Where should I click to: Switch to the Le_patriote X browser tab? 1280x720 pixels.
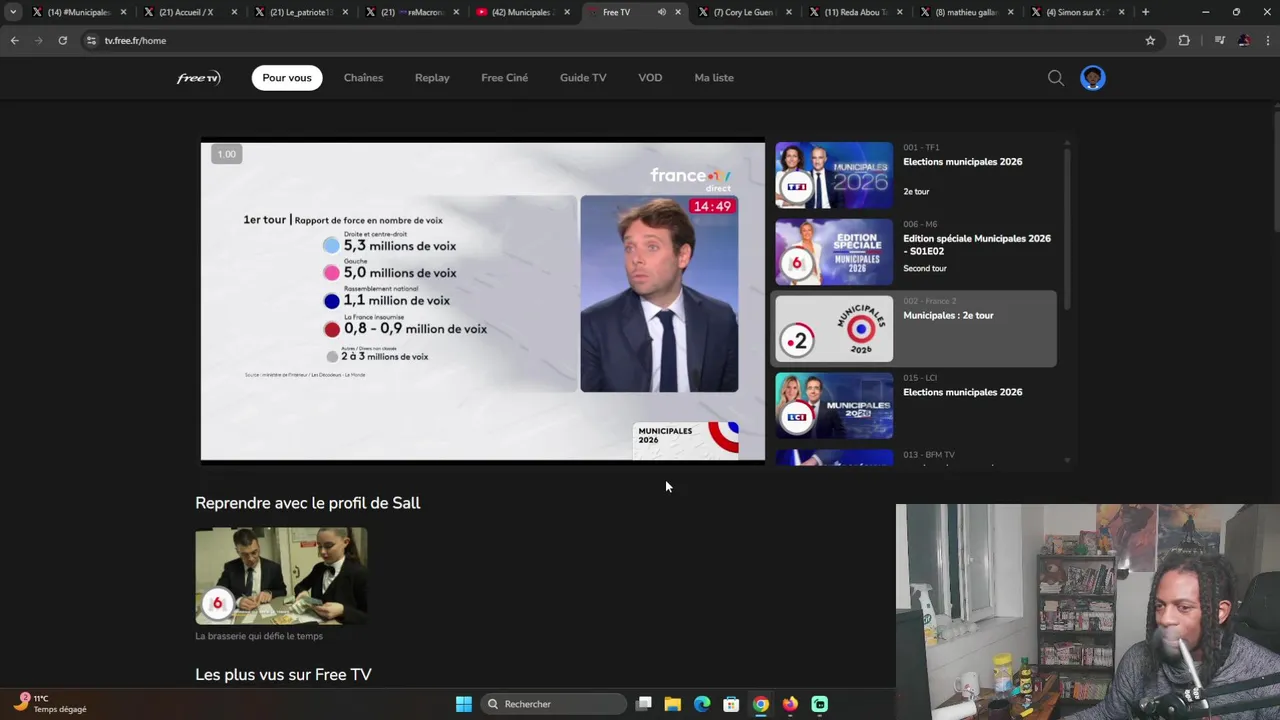pyautogui.click(x=300, y=12)
